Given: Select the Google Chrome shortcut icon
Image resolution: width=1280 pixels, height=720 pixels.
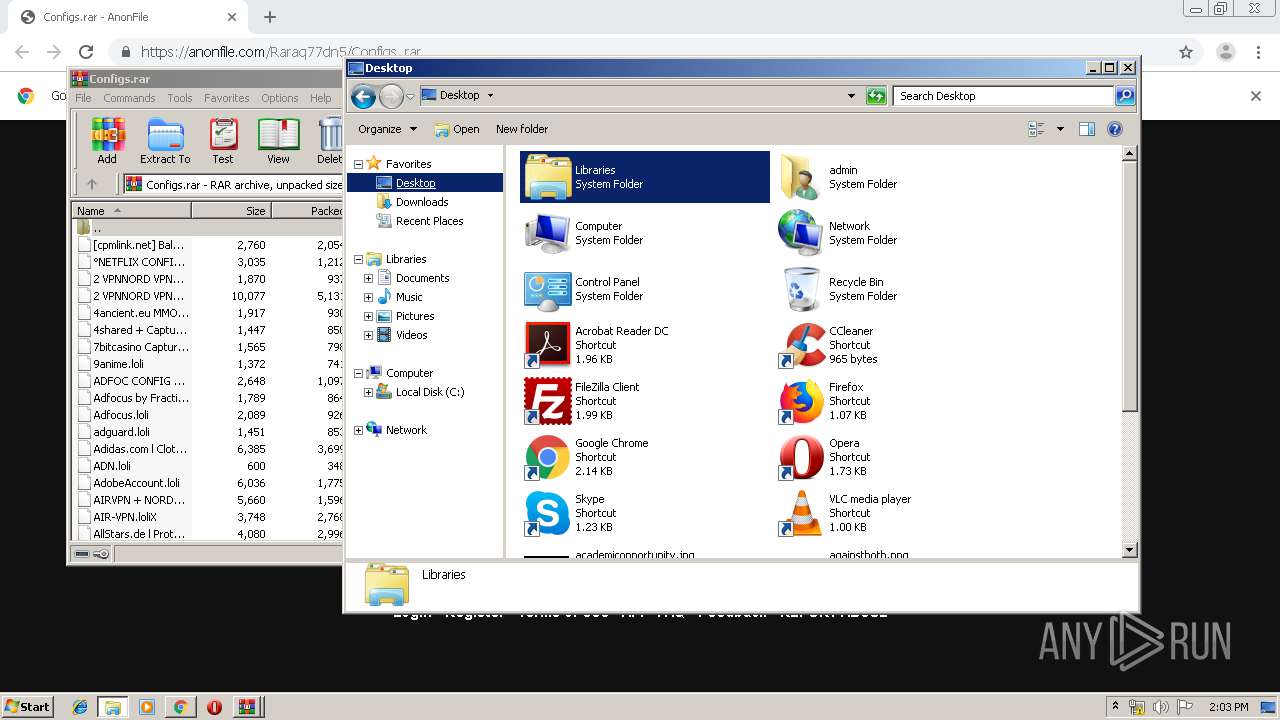Looking at the screenshot, I should click(547, 457).
